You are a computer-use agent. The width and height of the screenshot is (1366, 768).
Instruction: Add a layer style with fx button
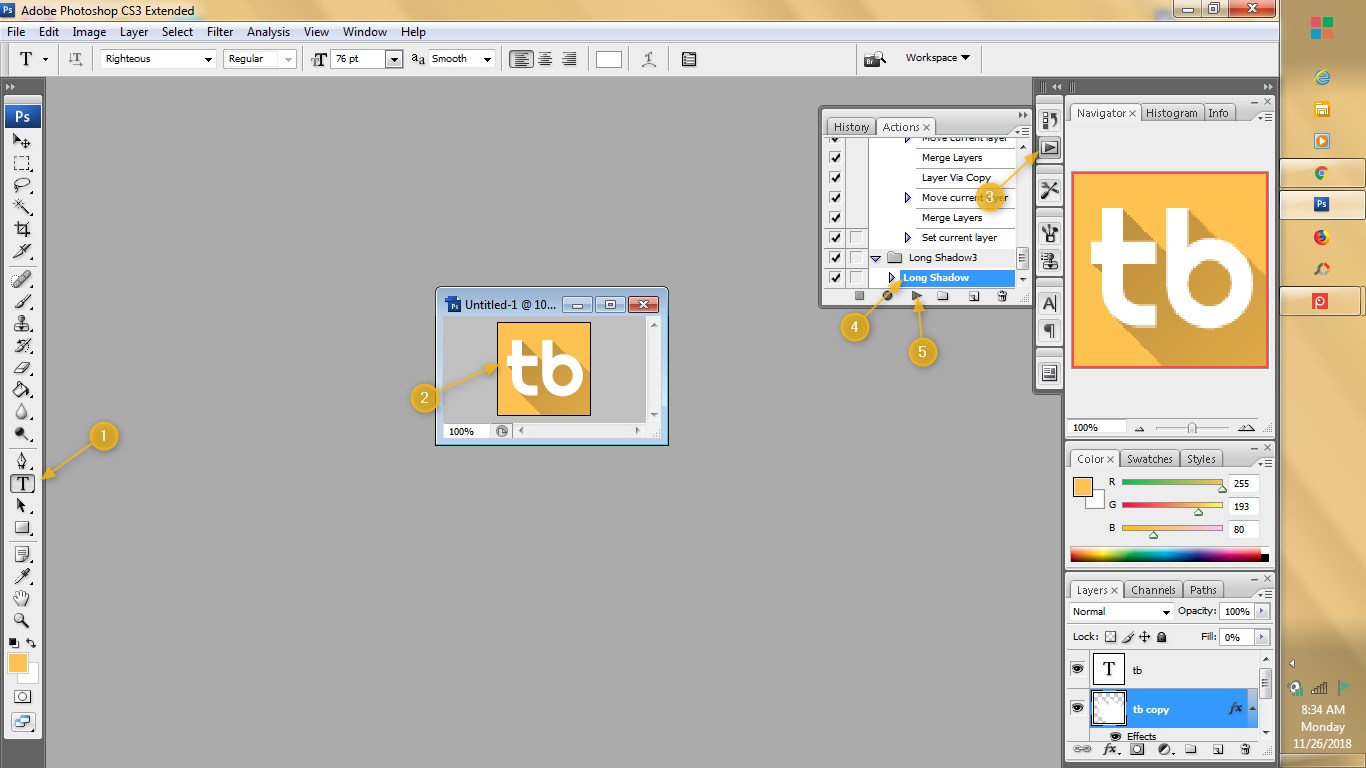pyautogui.click(x=1109, y=748)
